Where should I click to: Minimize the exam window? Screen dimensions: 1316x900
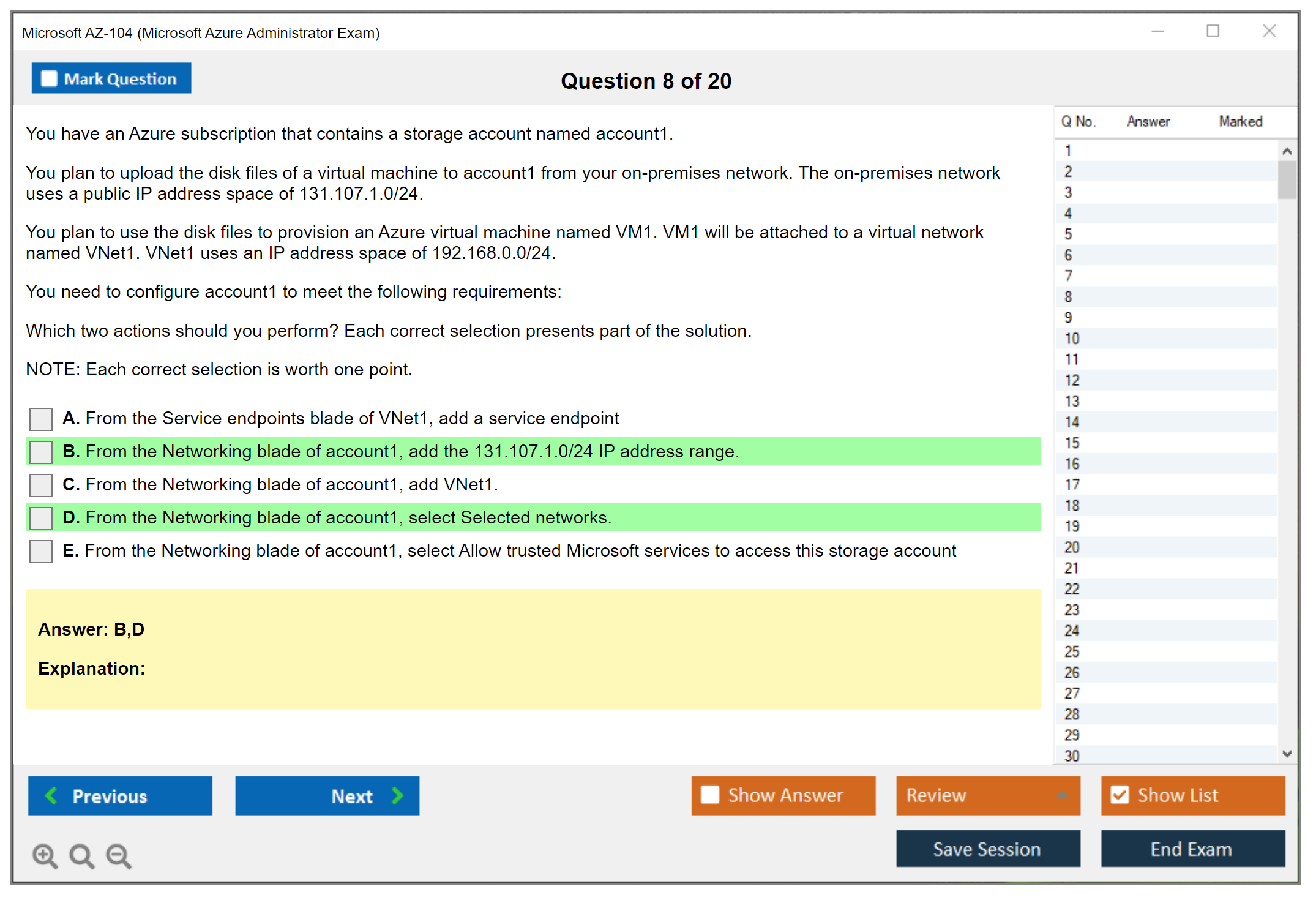tap(1157, 31)
